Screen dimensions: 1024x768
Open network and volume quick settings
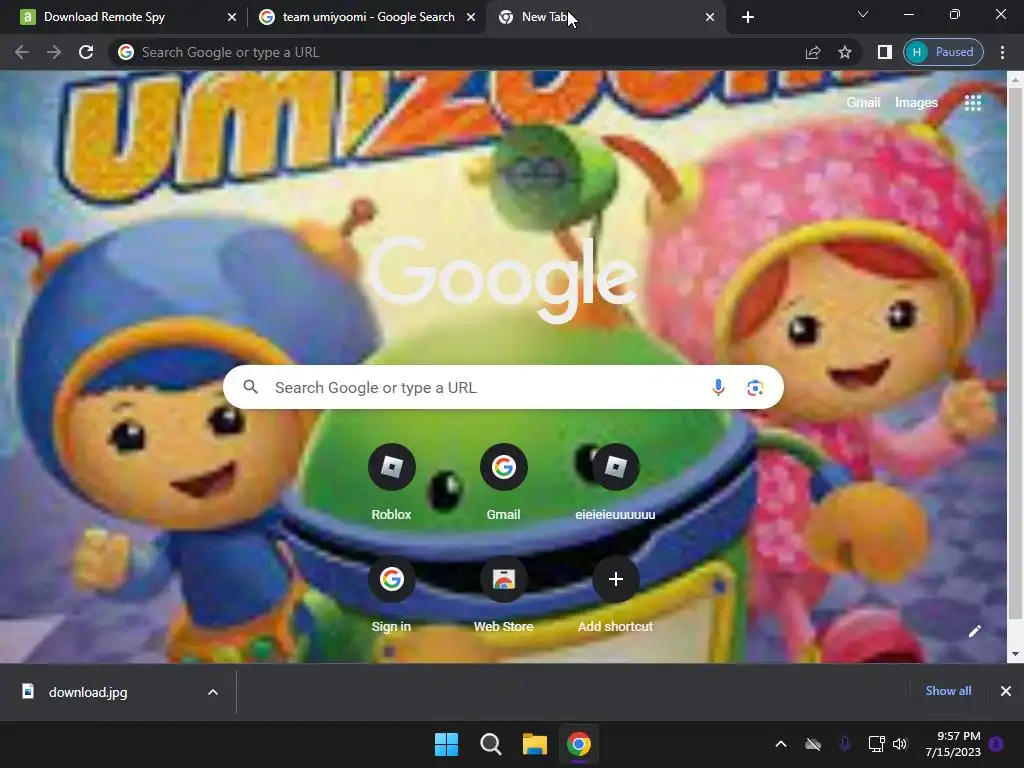coord(888,744)
